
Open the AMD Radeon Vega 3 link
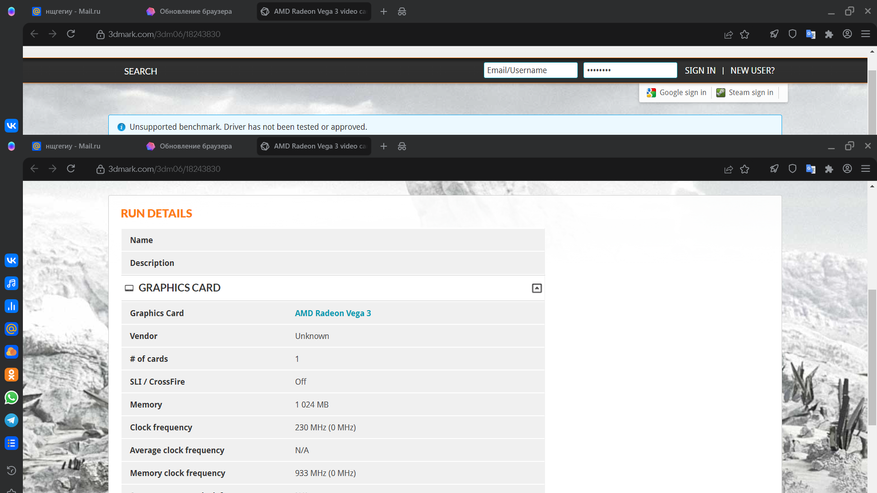(333, 313)
